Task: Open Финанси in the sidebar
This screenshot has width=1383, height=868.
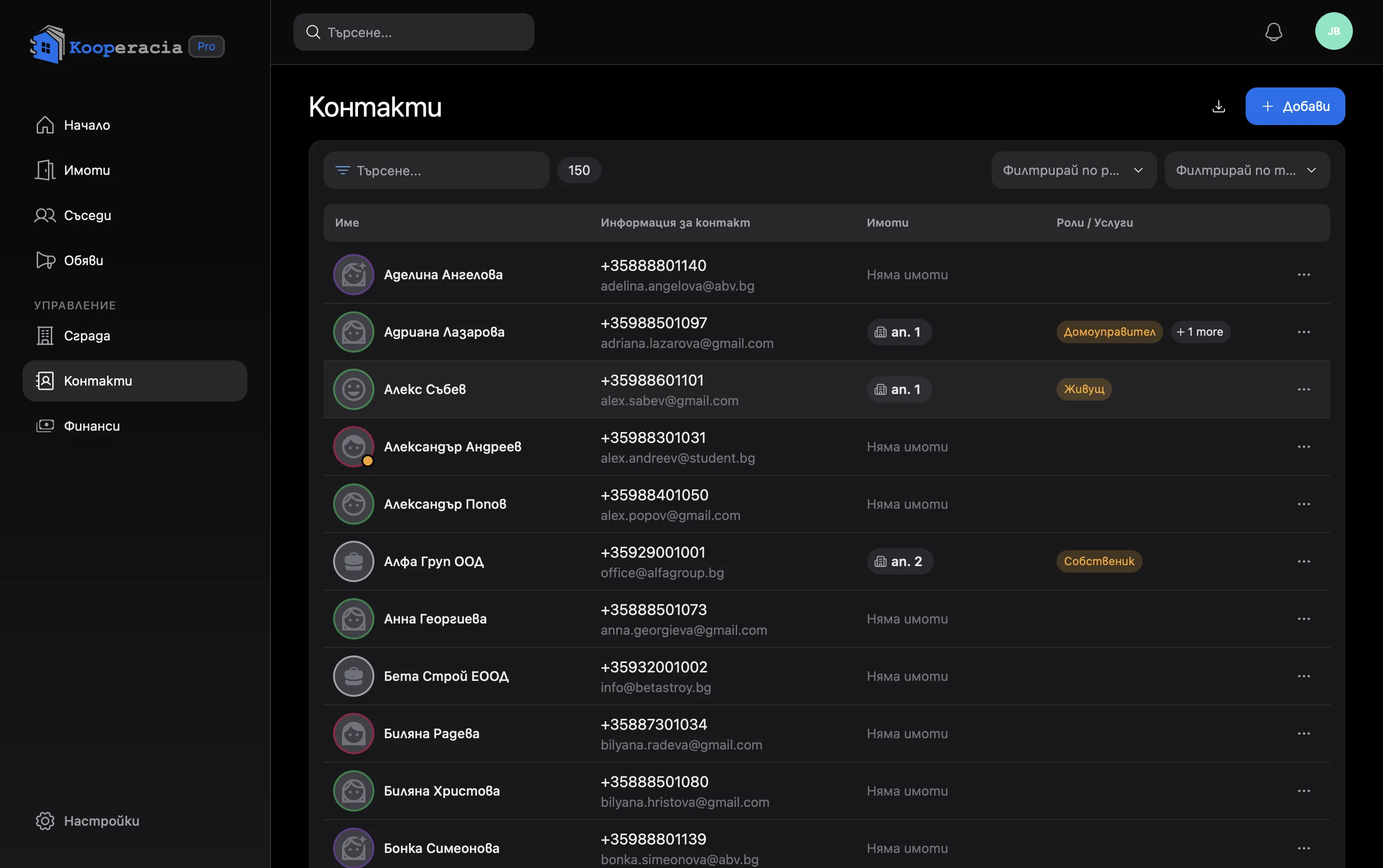Action: pos(135,426)
